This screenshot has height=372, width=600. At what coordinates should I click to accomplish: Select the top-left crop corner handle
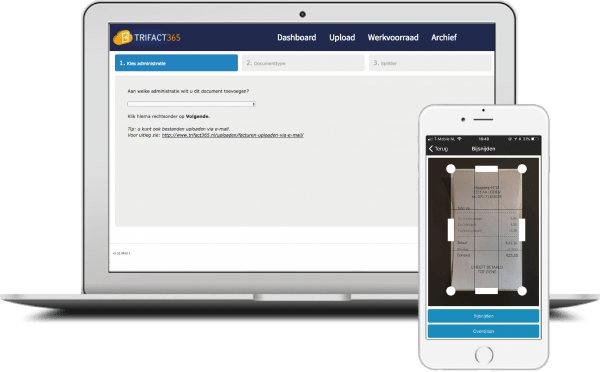click(x=451, y=169)
